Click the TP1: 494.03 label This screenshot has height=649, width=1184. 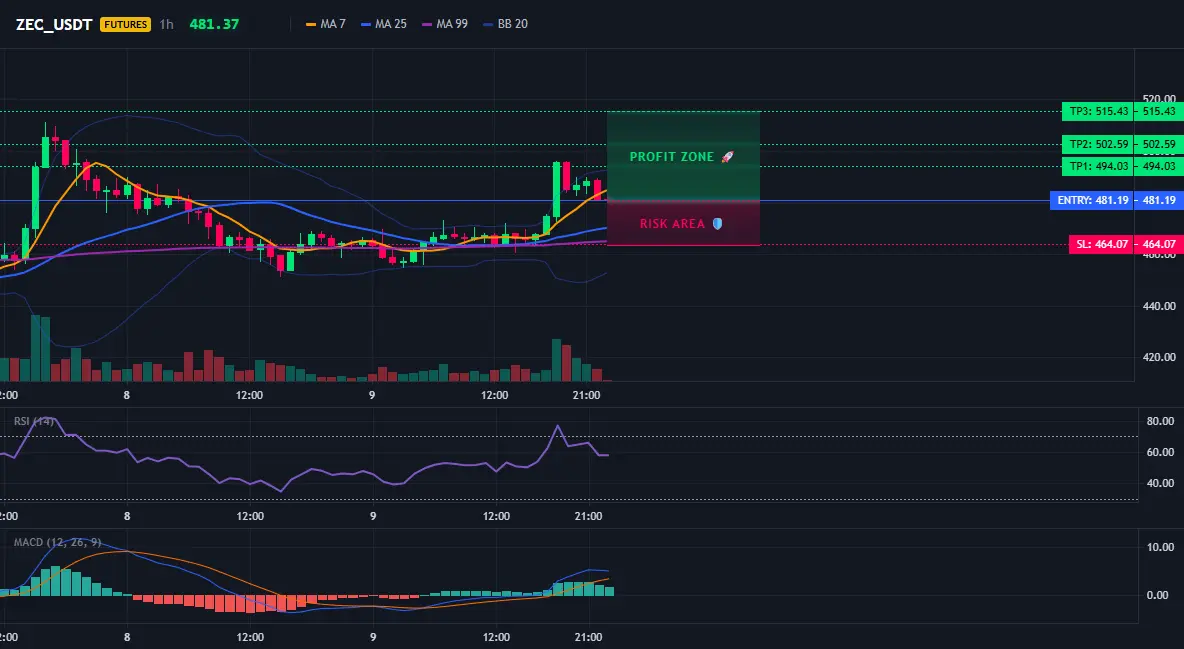pyautogui.click(x=1098, y=166)
